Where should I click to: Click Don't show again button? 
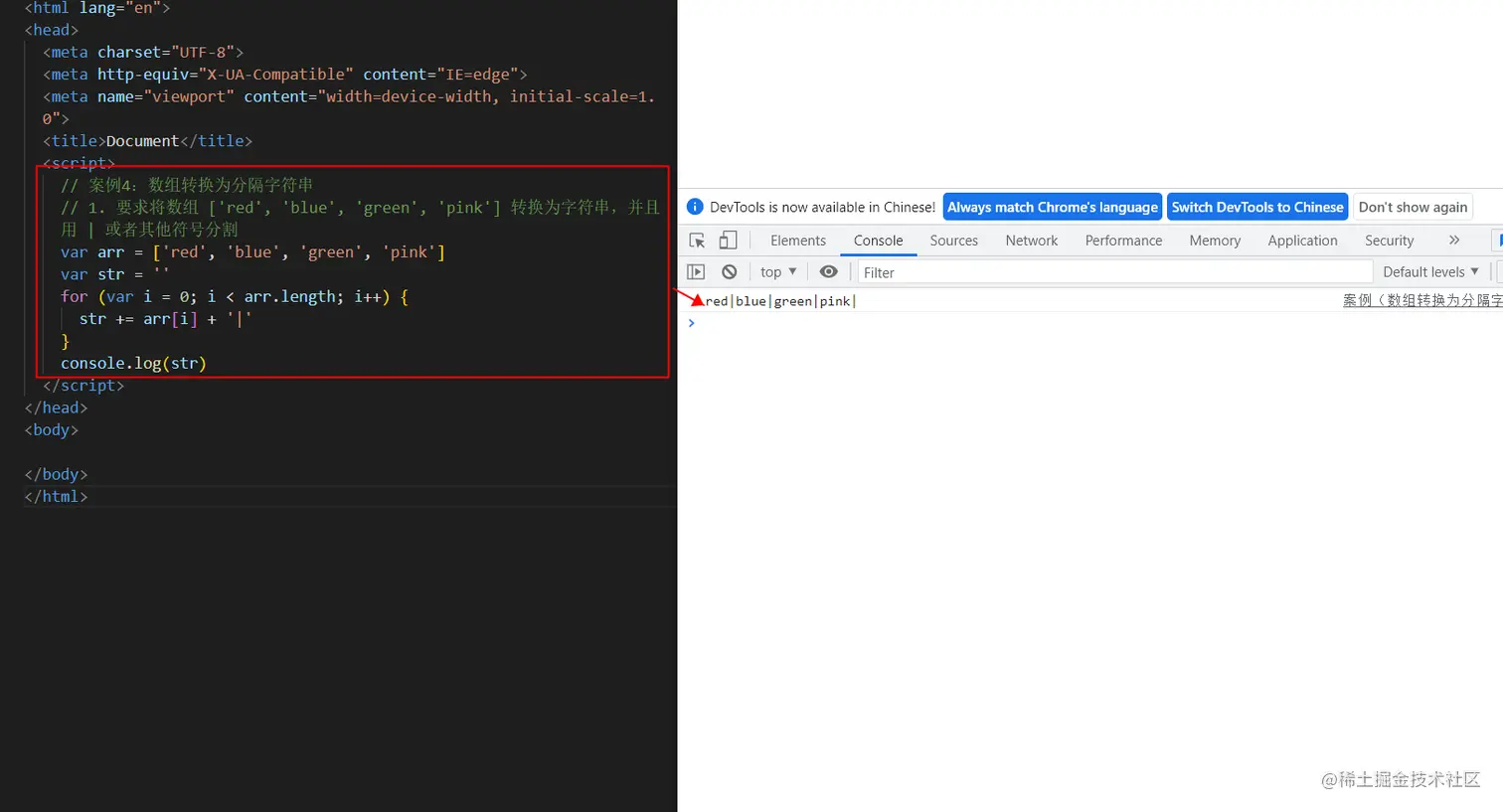pos(1413,207)
